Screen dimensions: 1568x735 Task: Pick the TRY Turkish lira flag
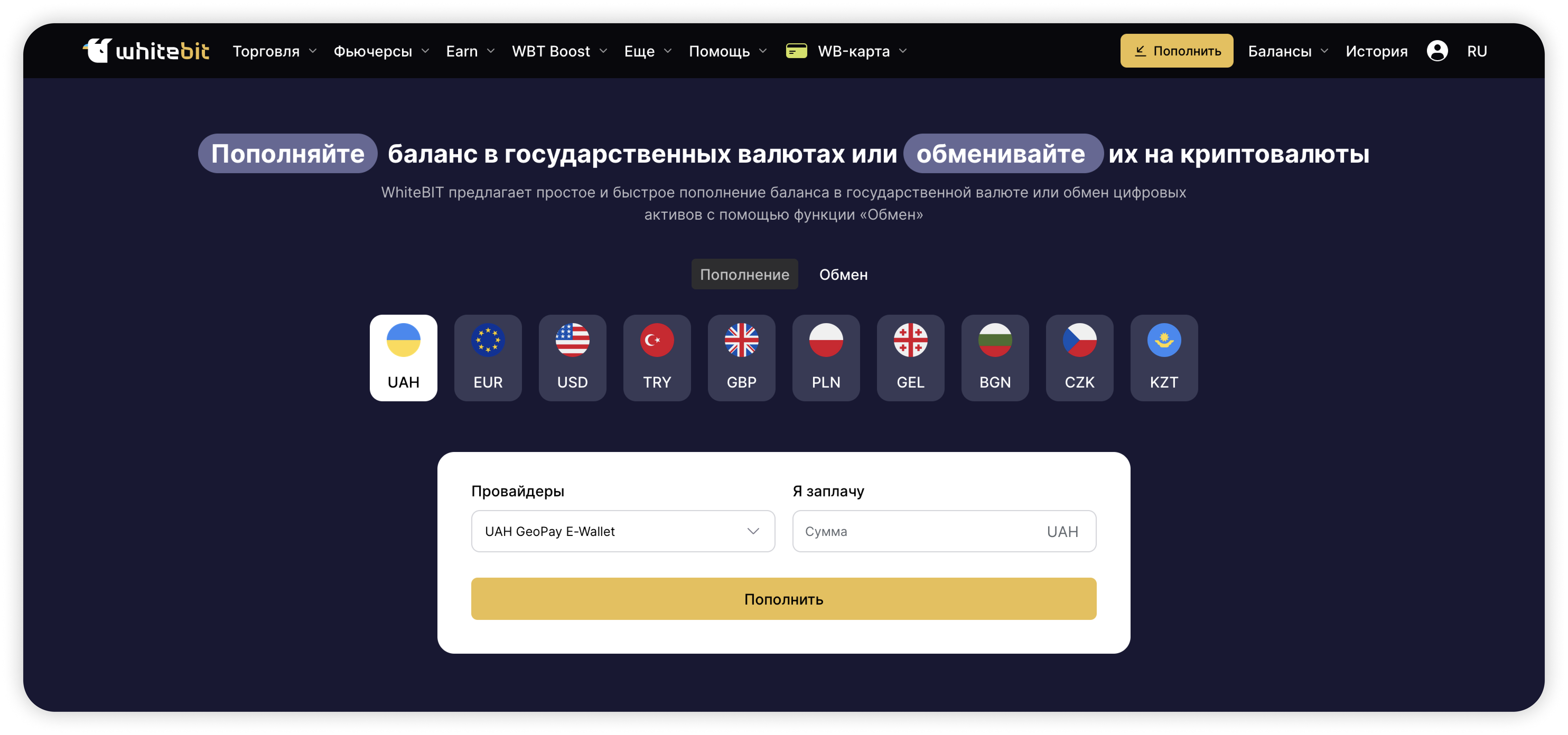(657, 358)
